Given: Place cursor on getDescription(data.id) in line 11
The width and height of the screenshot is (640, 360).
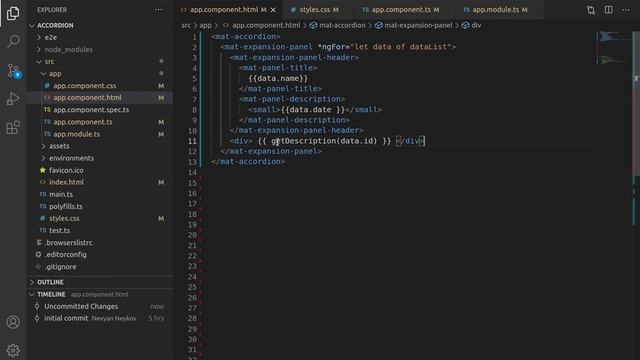Looking at the screenshot, I should [x=324, y=141].
